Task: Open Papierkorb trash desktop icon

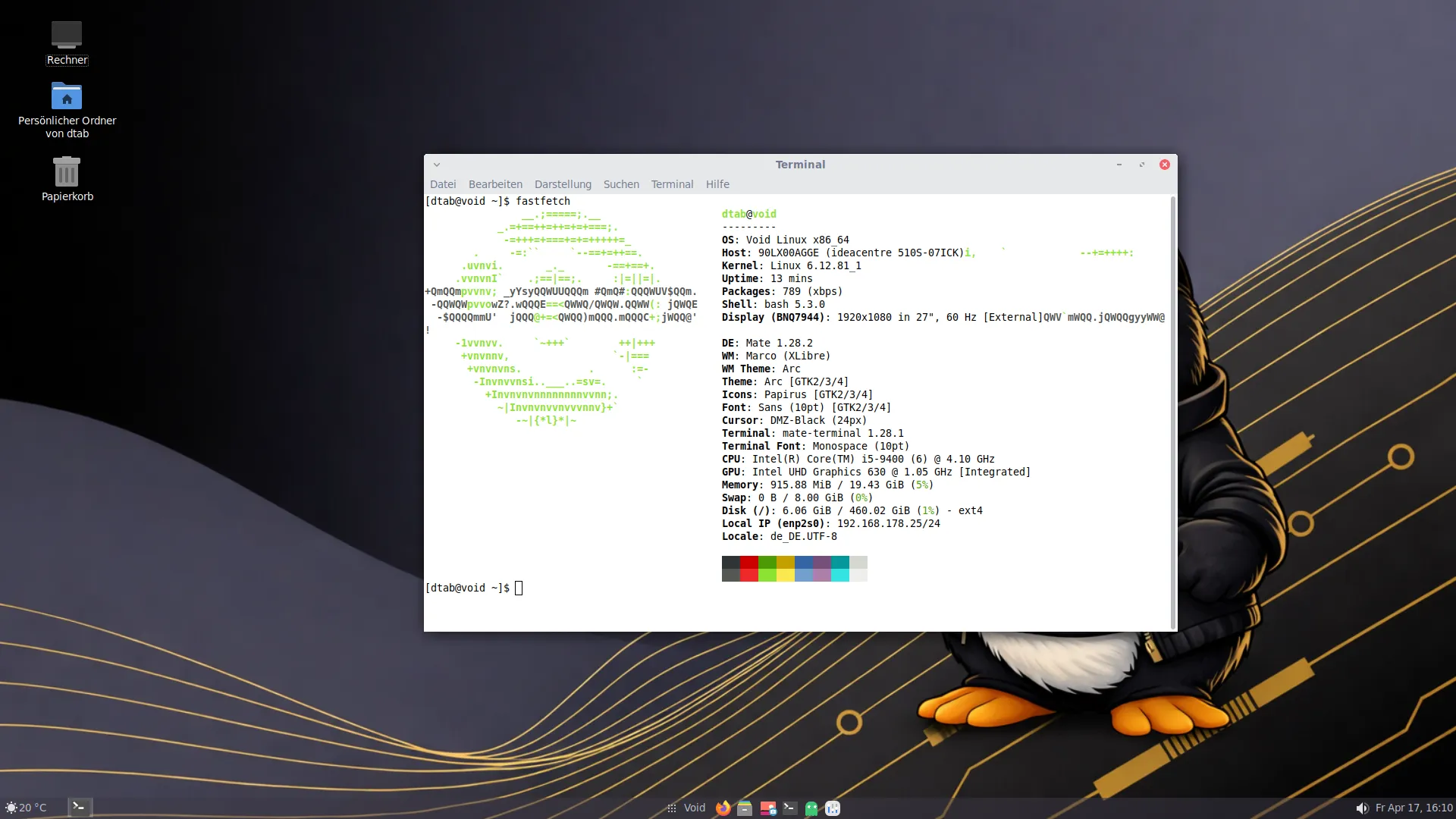Action: 67,173
